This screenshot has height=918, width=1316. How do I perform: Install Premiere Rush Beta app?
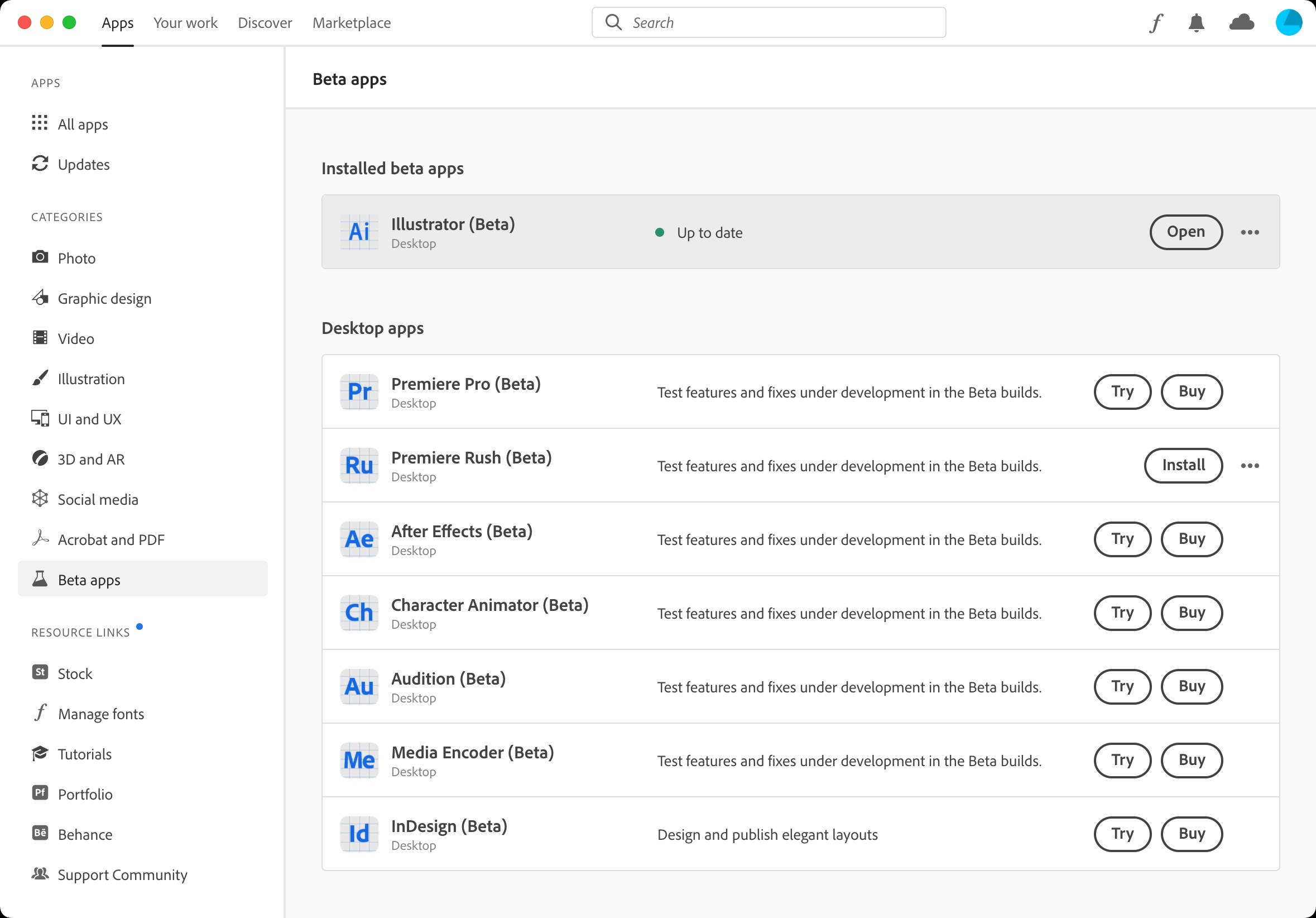click(x=1184, y=465)
